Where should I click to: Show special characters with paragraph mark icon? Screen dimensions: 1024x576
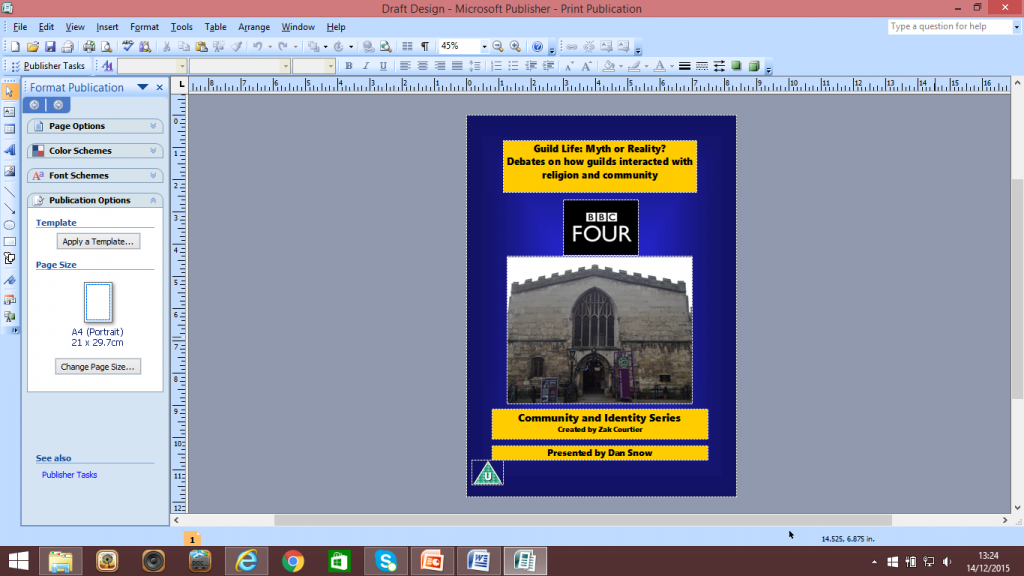point(424,46)
